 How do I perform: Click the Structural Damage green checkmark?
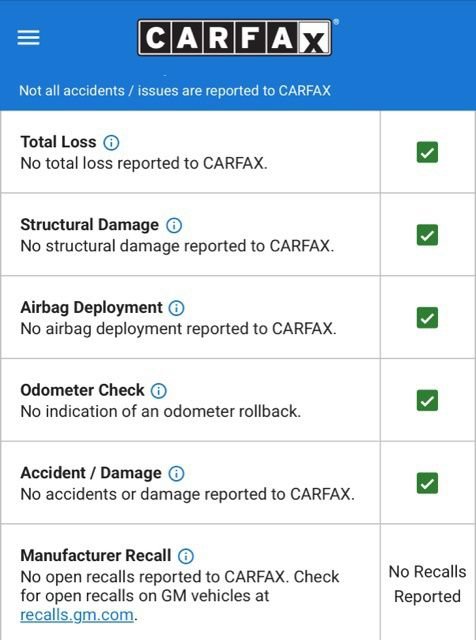coord(427,235)
